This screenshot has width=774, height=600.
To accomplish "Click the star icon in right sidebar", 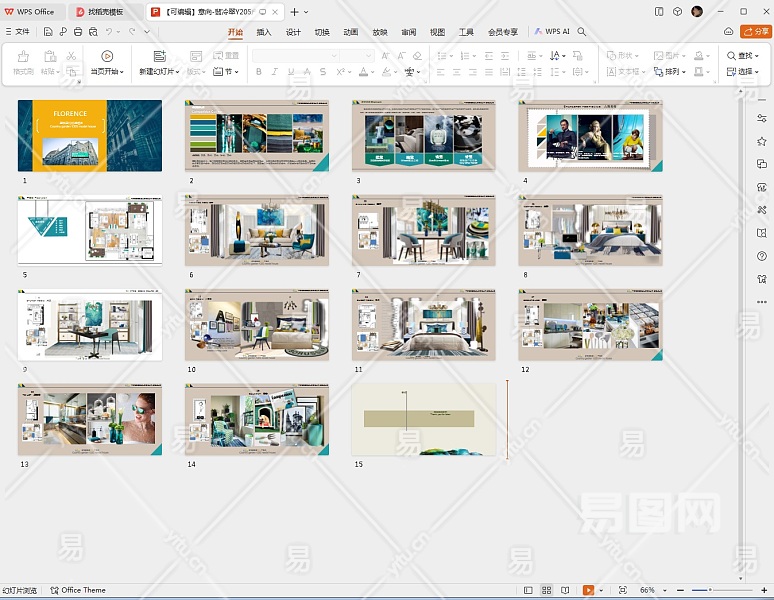I will [762, 141].
